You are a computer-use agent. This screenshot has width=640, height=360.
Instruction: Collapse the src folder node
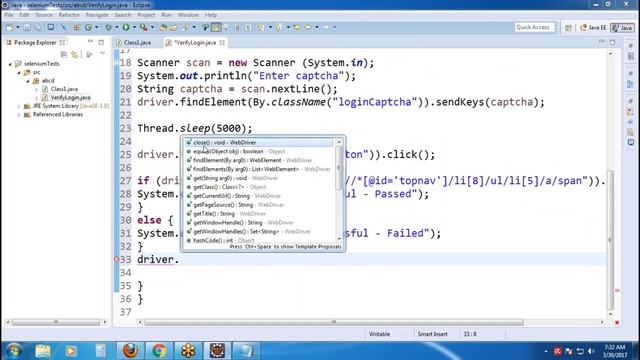[x=19, y=72]
